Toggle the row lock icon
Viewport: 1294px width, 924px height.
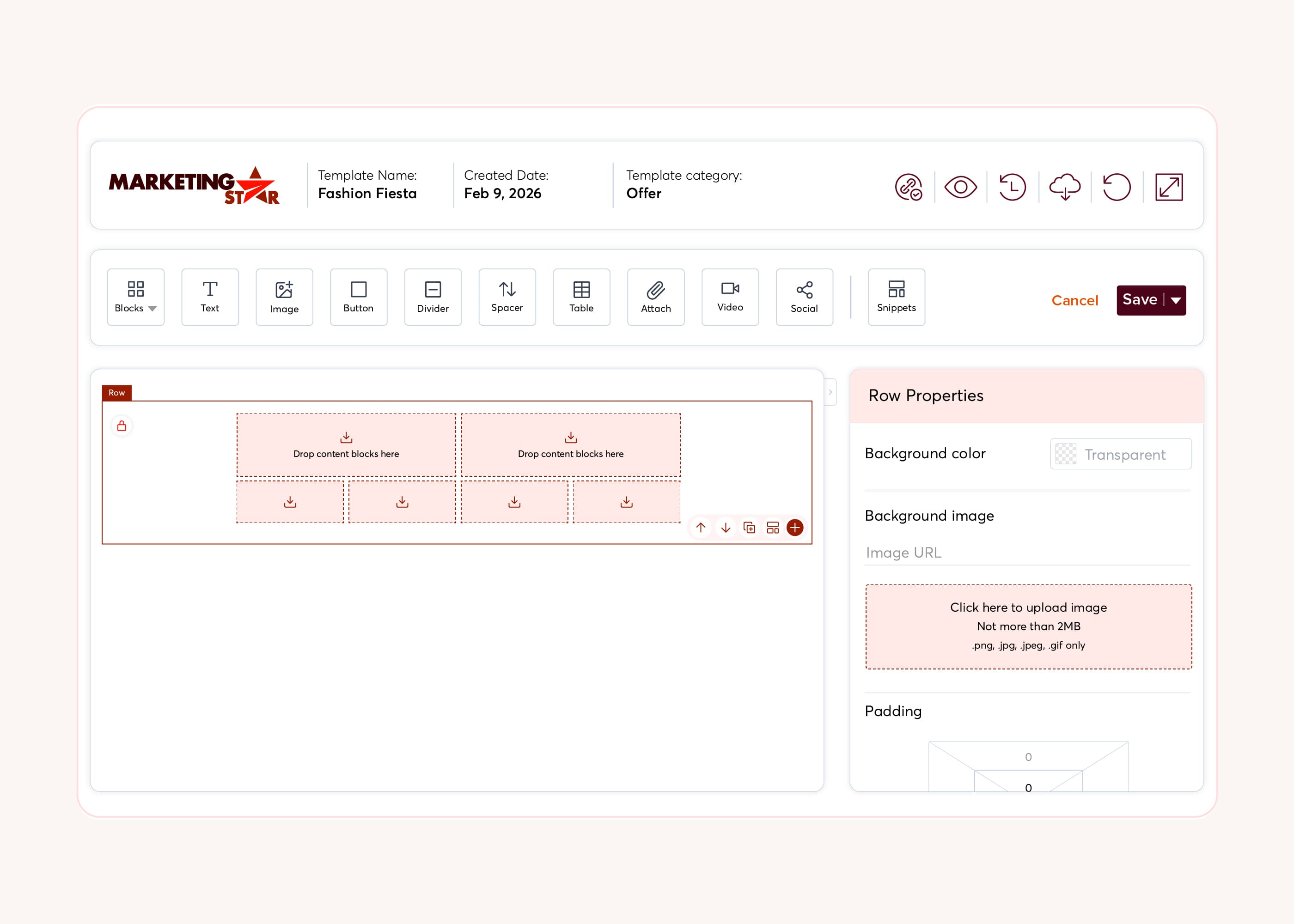pos(122,426)
